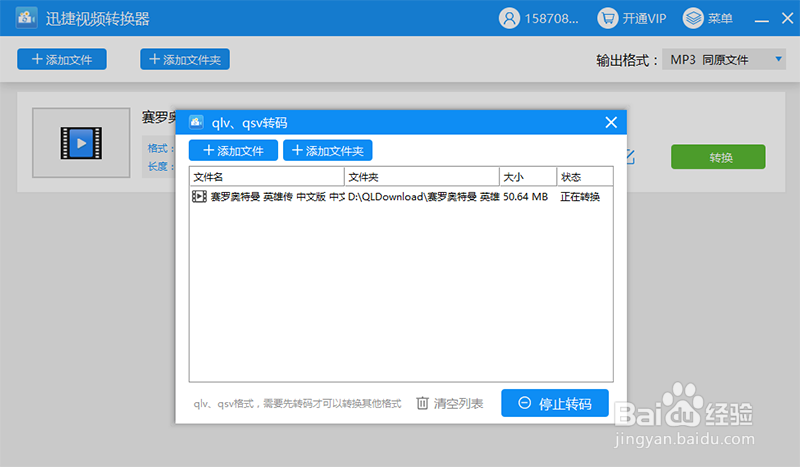Click the 格式 label in the main window

click(x=158, y=148)
